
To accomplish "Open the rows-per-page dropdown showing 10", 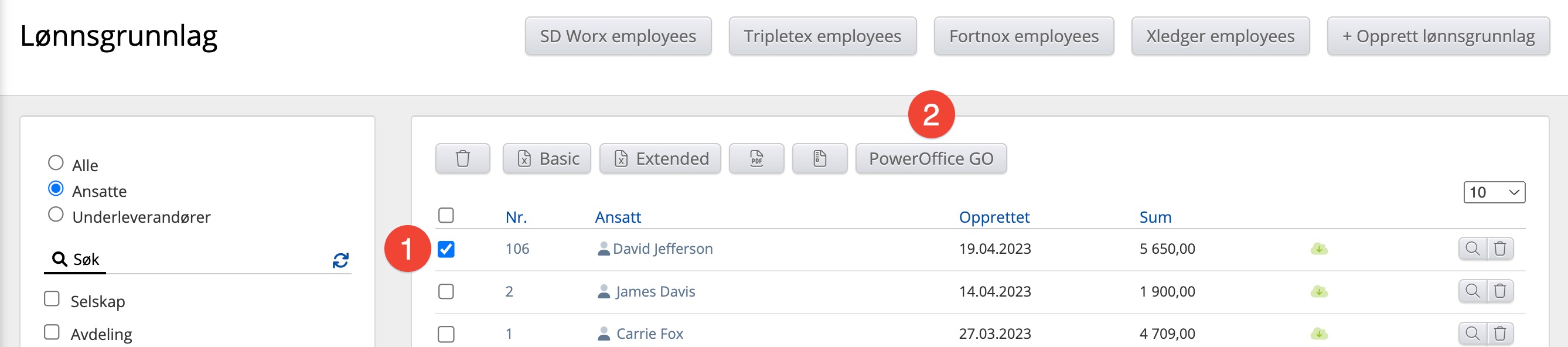I will [1494, 192].
